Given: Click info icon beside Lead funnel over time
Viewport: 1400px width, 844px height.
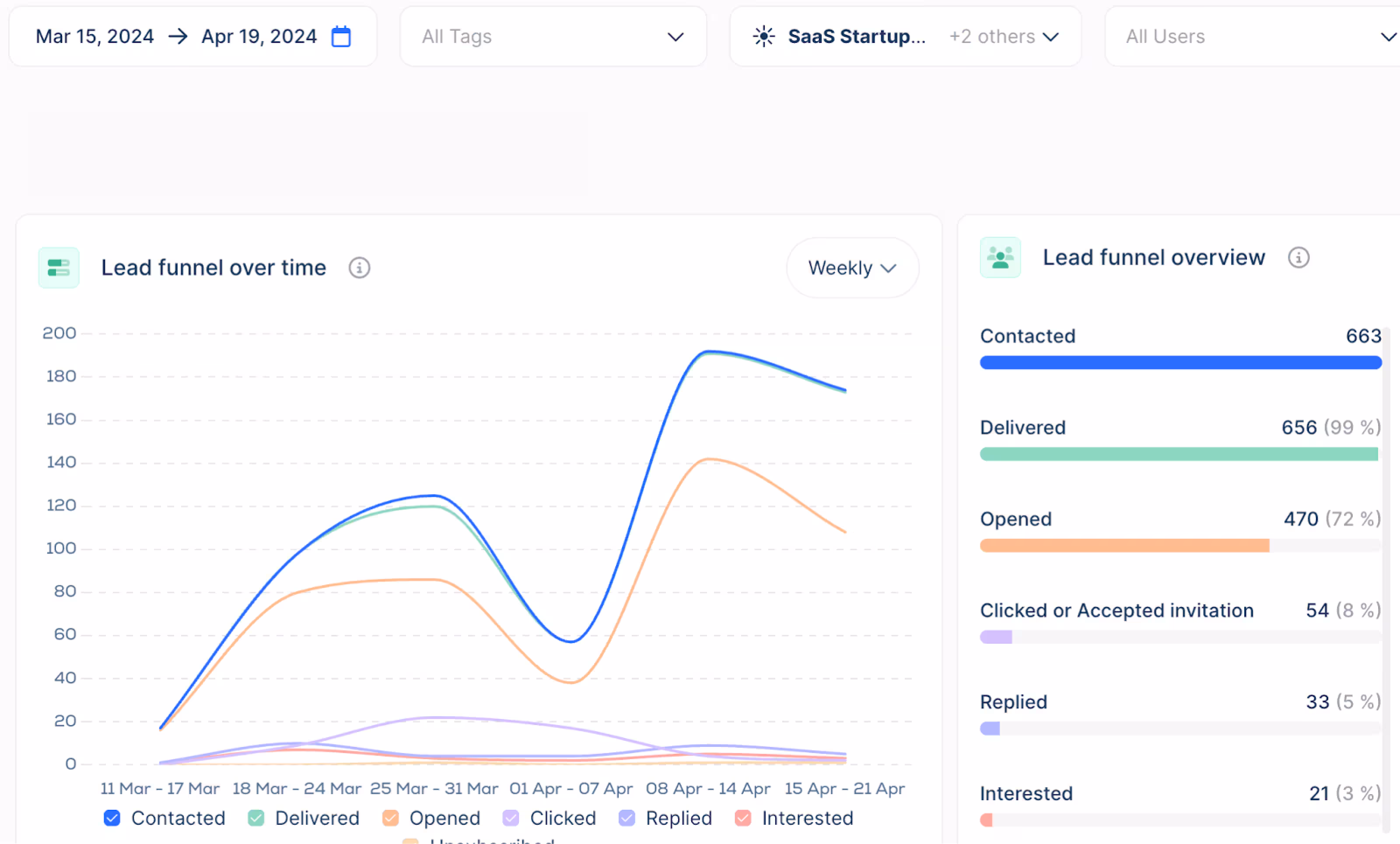Looking at the screenshot, I should tap(359, 268).
